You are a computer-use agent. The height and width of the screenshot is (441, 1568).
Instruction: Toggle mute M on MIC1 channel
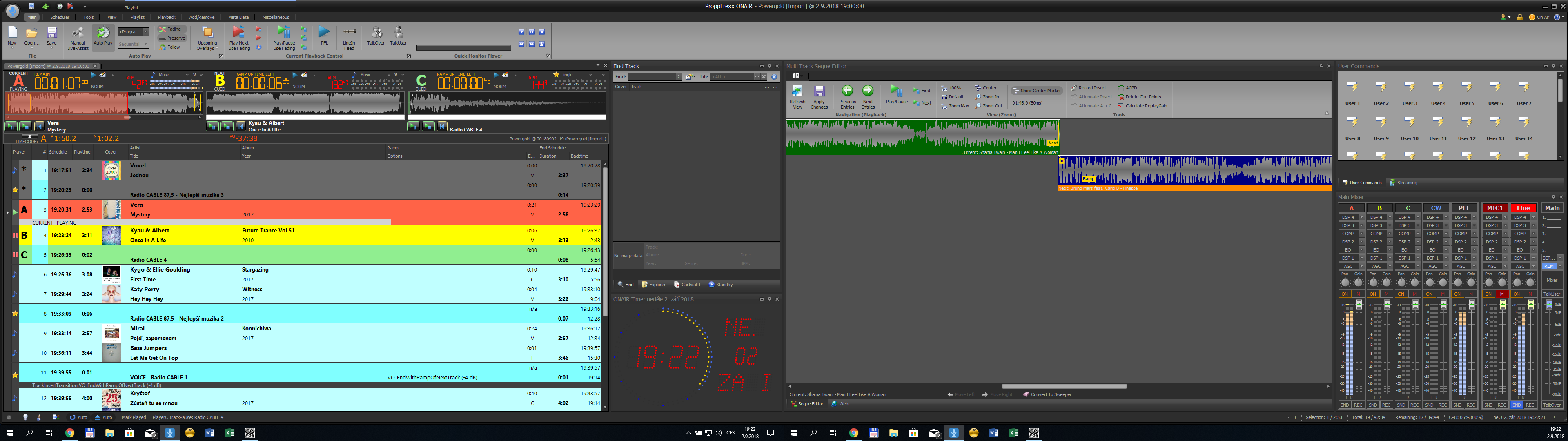coord(1502,294)
